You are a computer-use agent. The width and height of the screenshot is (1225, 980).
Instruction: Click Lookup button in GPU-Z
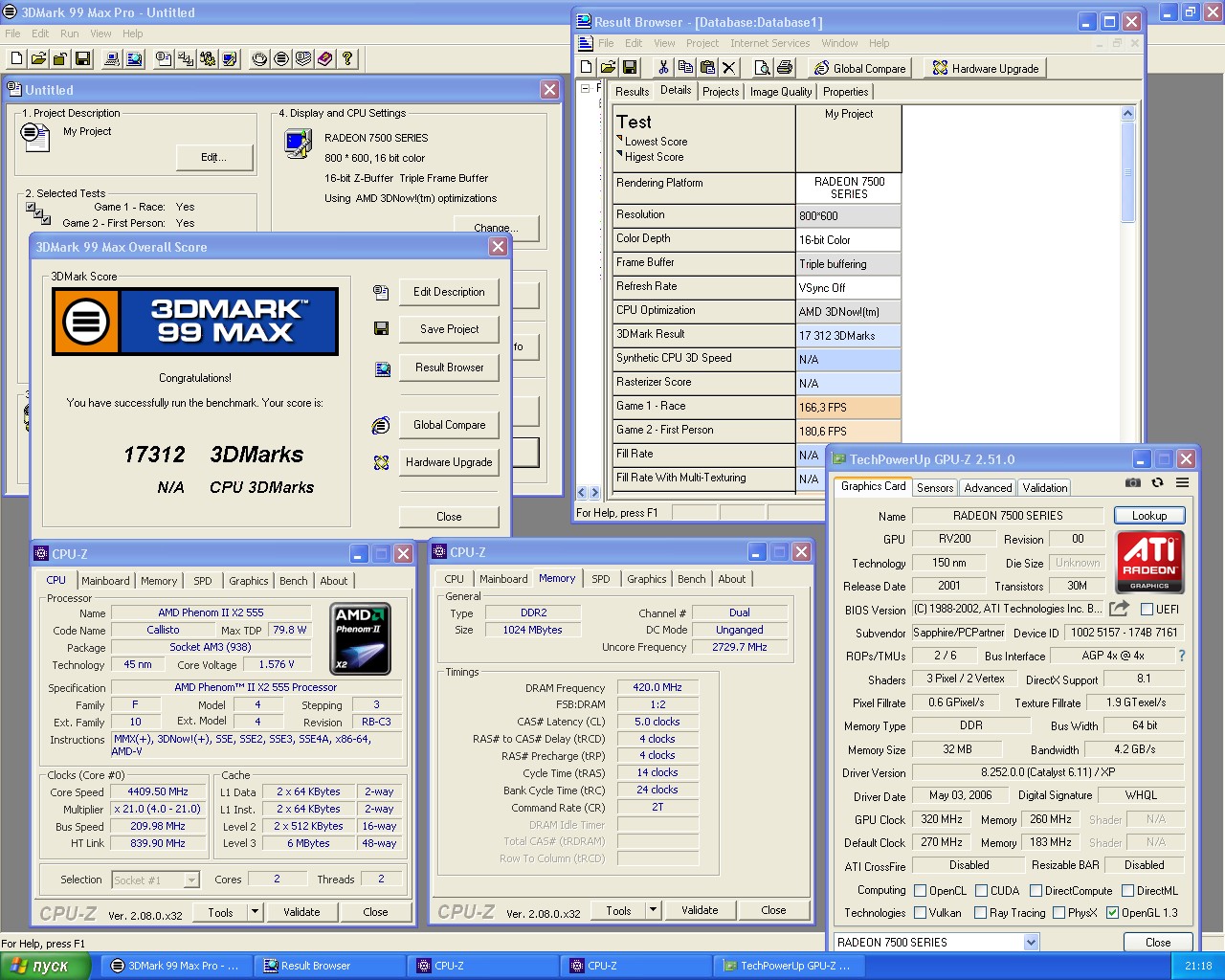click(1149, 516)
